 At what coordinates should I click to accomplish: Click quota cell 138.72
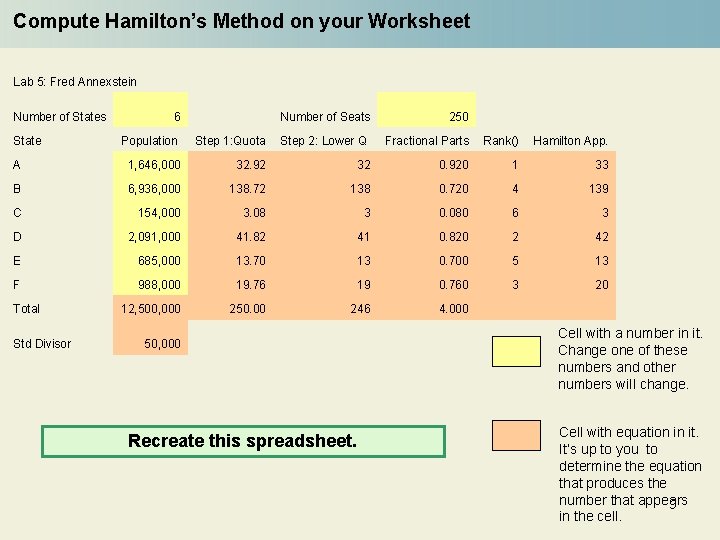(247, 188)
